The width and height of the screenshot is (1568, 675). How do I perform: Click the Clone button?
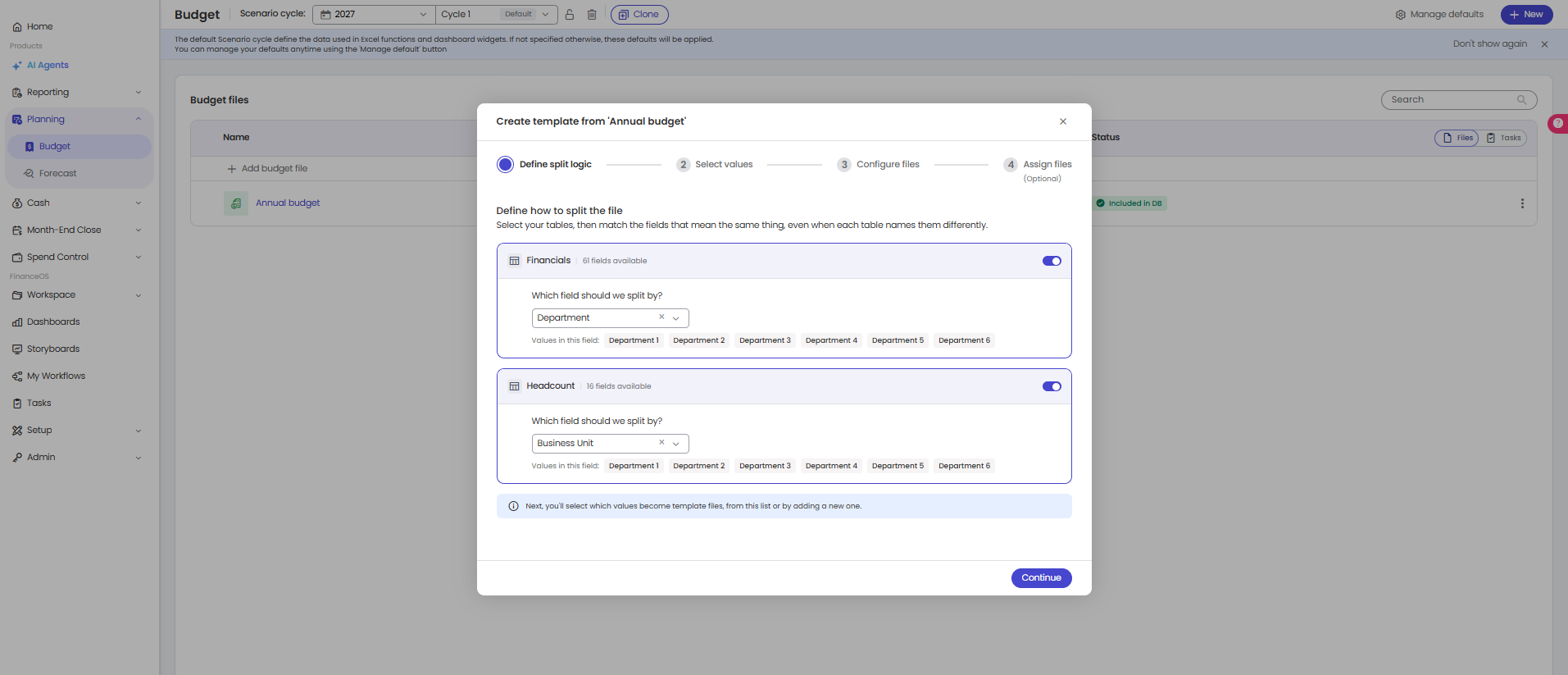pyautogui.click(x=639, y=15)
